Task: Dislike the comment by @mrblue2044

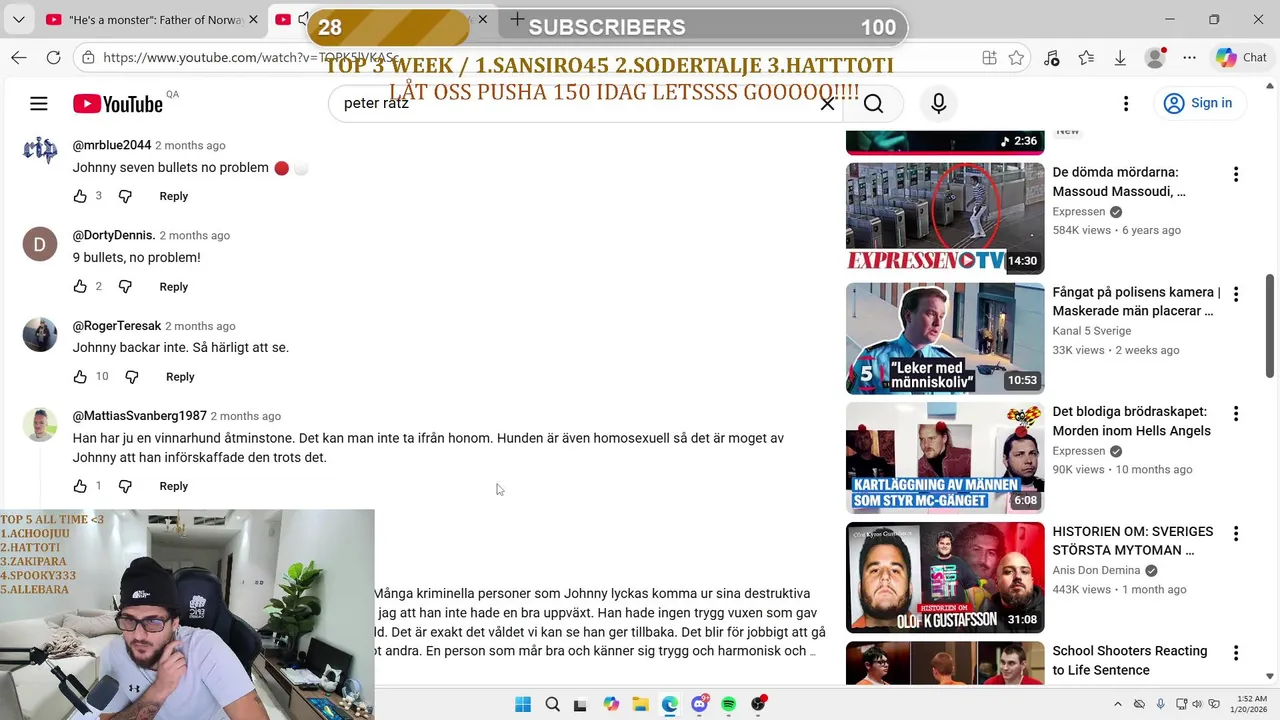Action: (125, 196)
